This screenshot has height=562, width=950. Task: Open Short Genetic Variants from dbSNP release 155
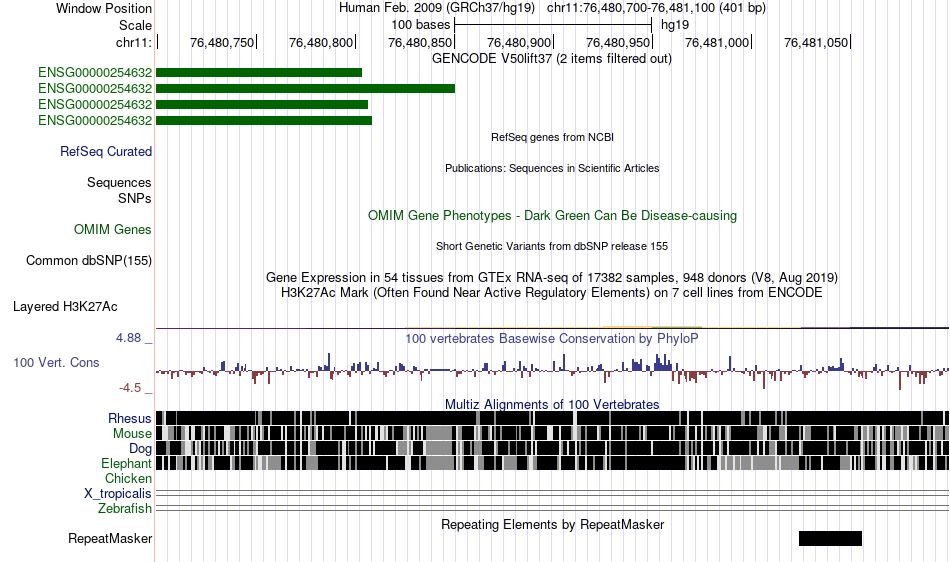point(552,246)
